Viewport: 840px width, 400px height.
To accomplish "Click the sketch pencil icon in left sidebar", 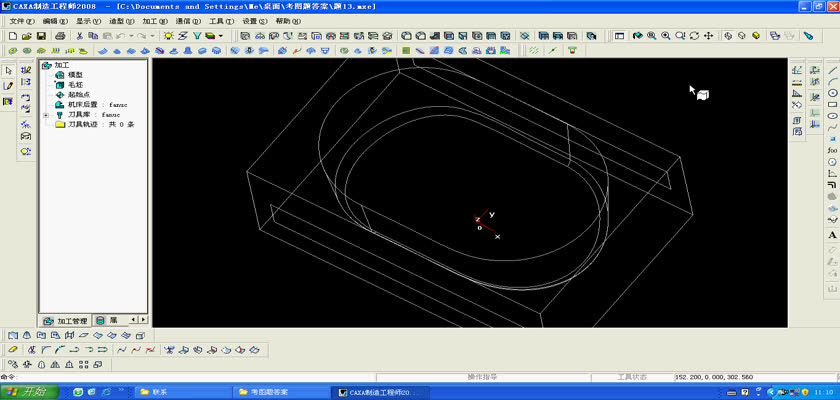I will [x=8, y=86].
